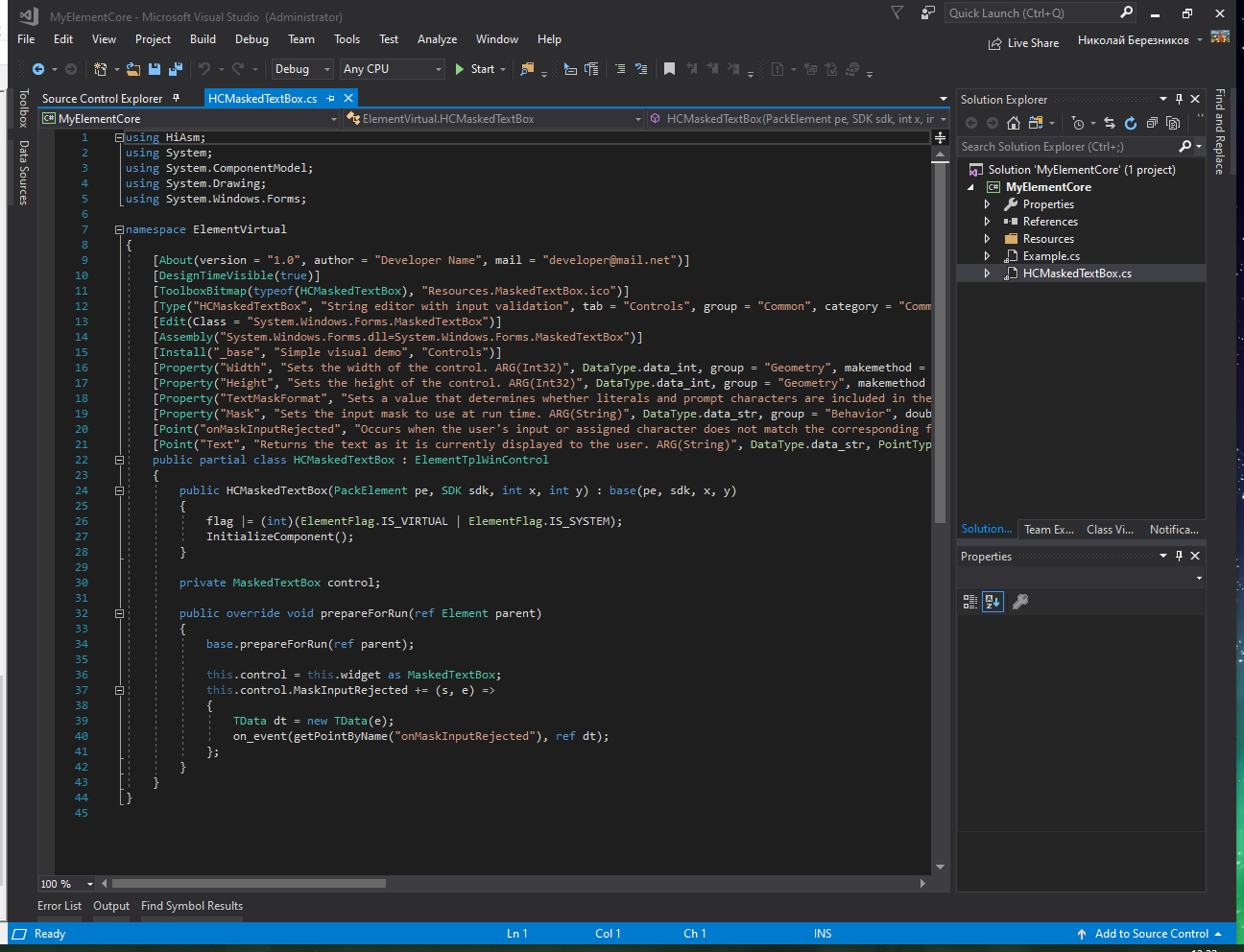Click the Collapse All icon in Solution Explorer
Image resolution: width=1244 pixels, height=952 pixels.
pos(1152,123)
